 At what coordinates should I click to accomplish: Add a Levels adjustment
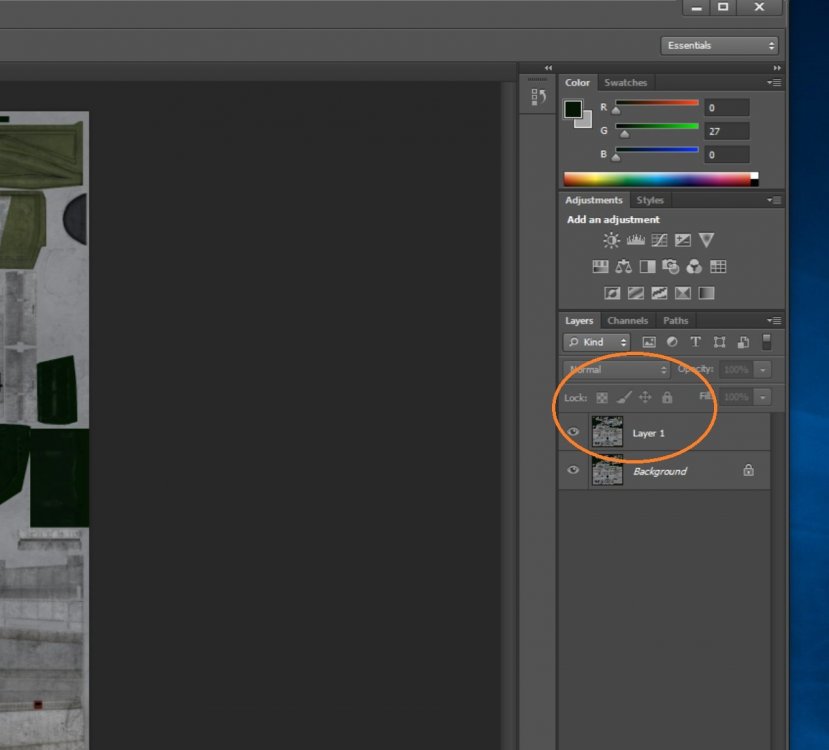click(x=635, y=241)
